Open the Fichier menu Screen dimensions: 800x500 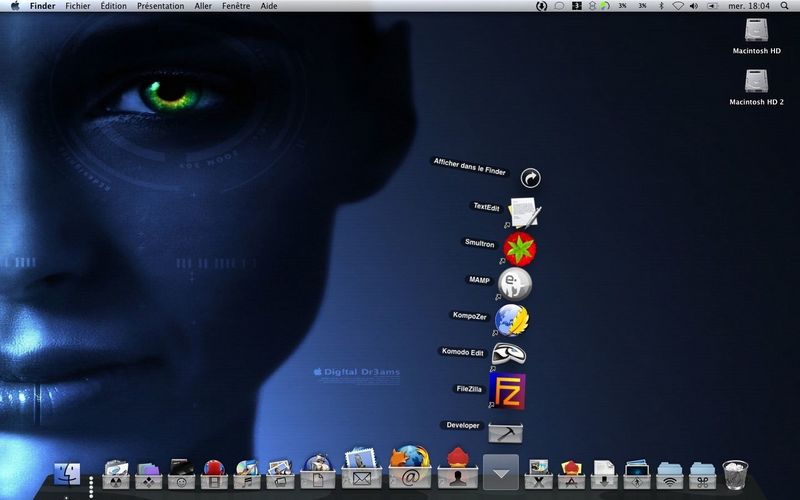[x=78, y=6]
